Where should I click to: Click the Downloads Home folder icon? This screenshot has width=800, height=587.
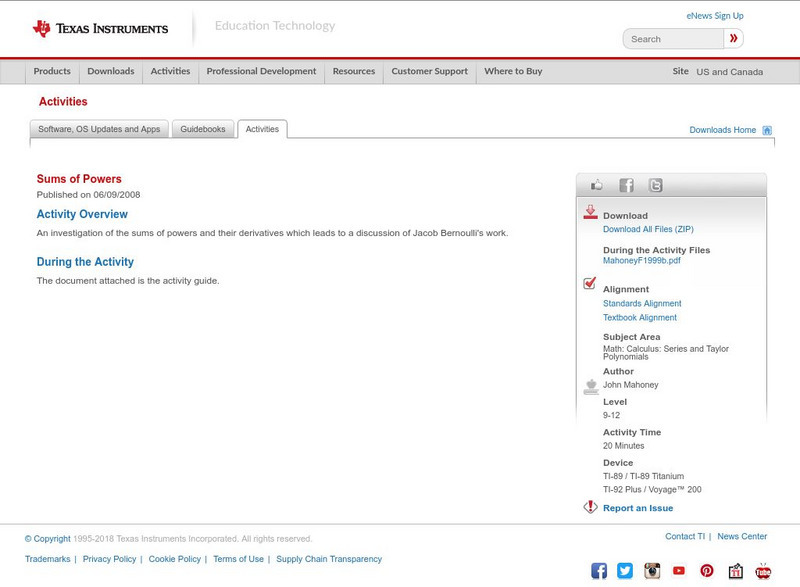click(766, 129)
